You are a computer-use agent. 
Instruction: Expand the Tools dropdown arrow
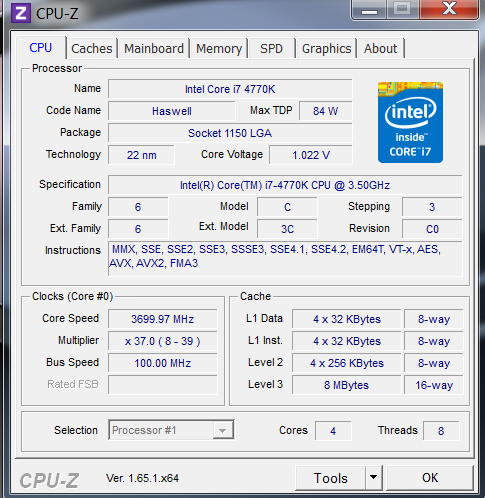click(374, 478)
